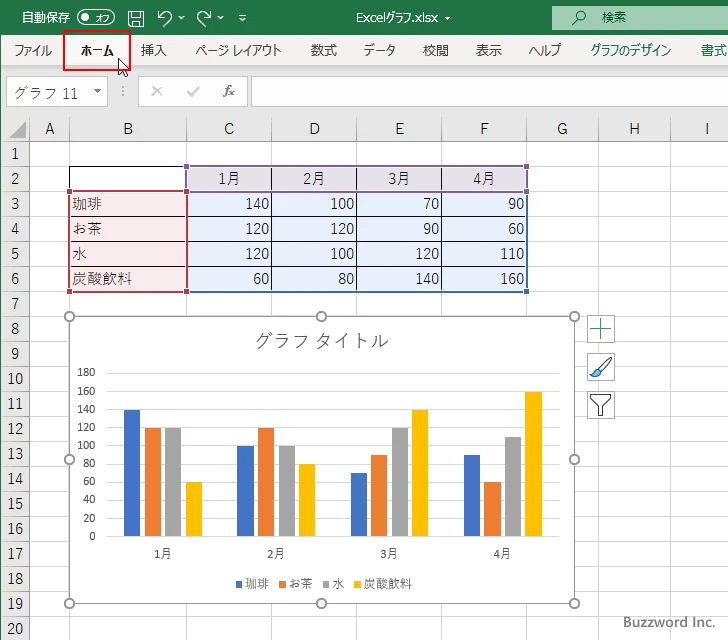Expand the Name Box dropdown arrow
The image size is (728, 640).
(98, 91)
